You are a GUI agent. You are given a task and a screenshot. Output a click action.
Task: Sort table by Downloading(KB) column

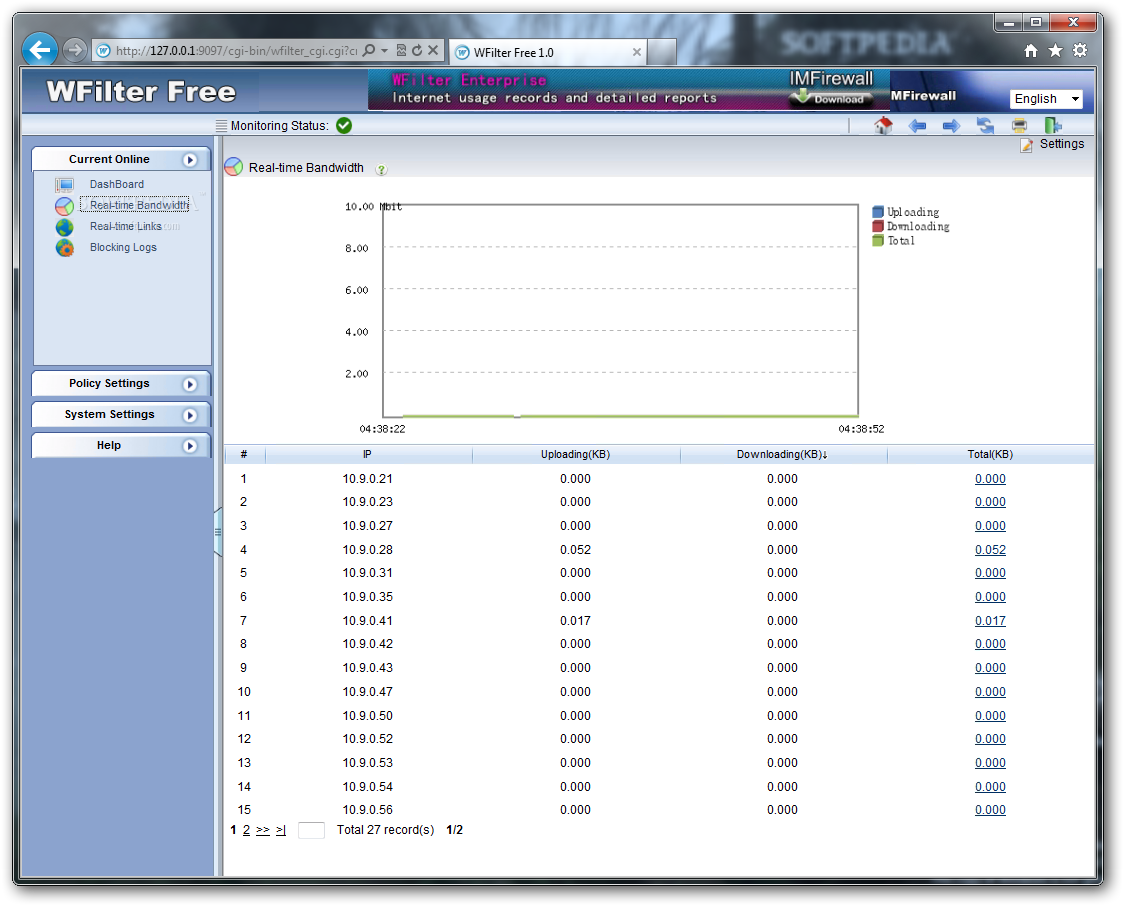(x=782, y=454)
